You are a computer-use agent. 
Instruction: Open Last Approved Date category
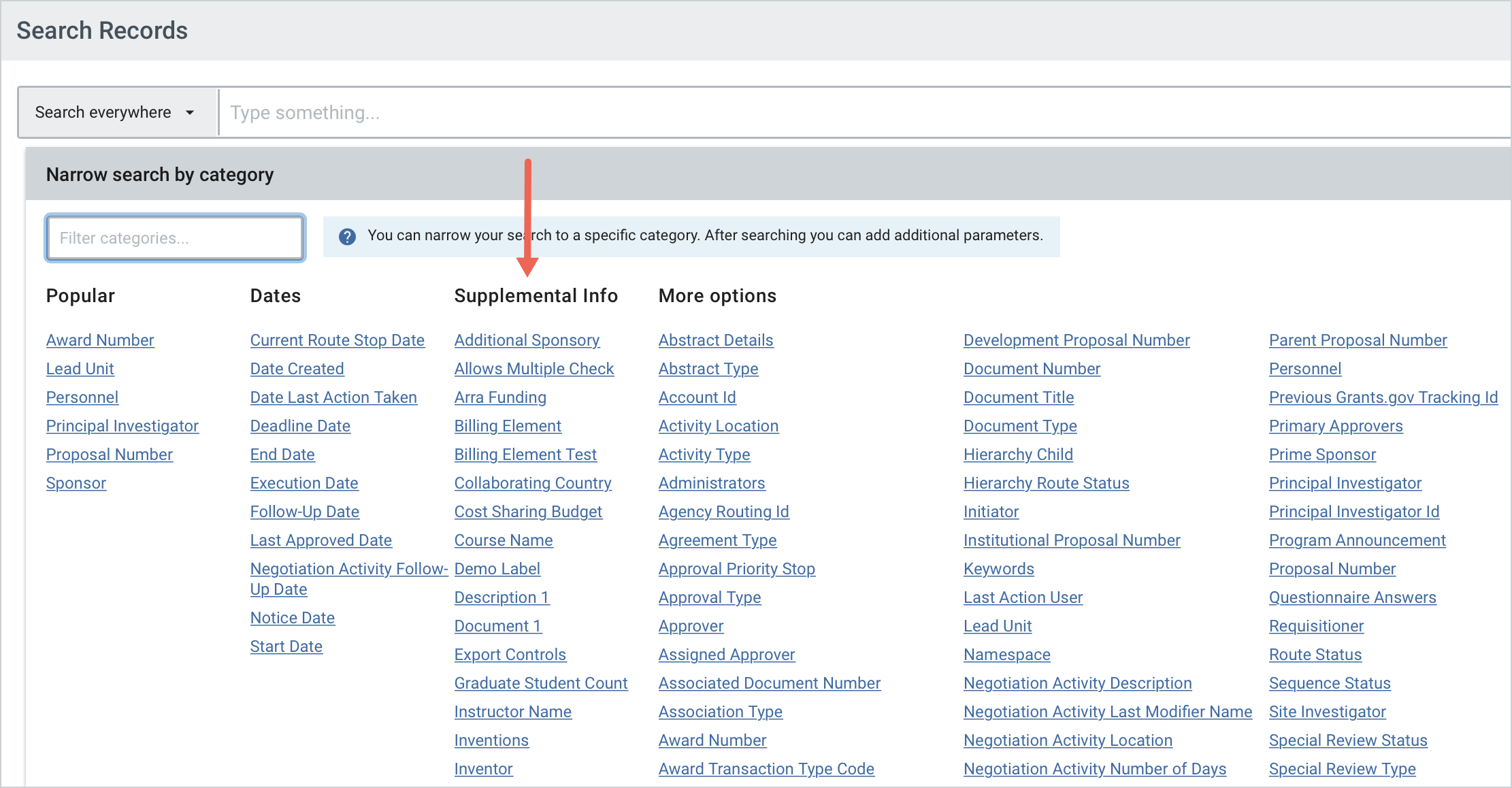[321, 540]
